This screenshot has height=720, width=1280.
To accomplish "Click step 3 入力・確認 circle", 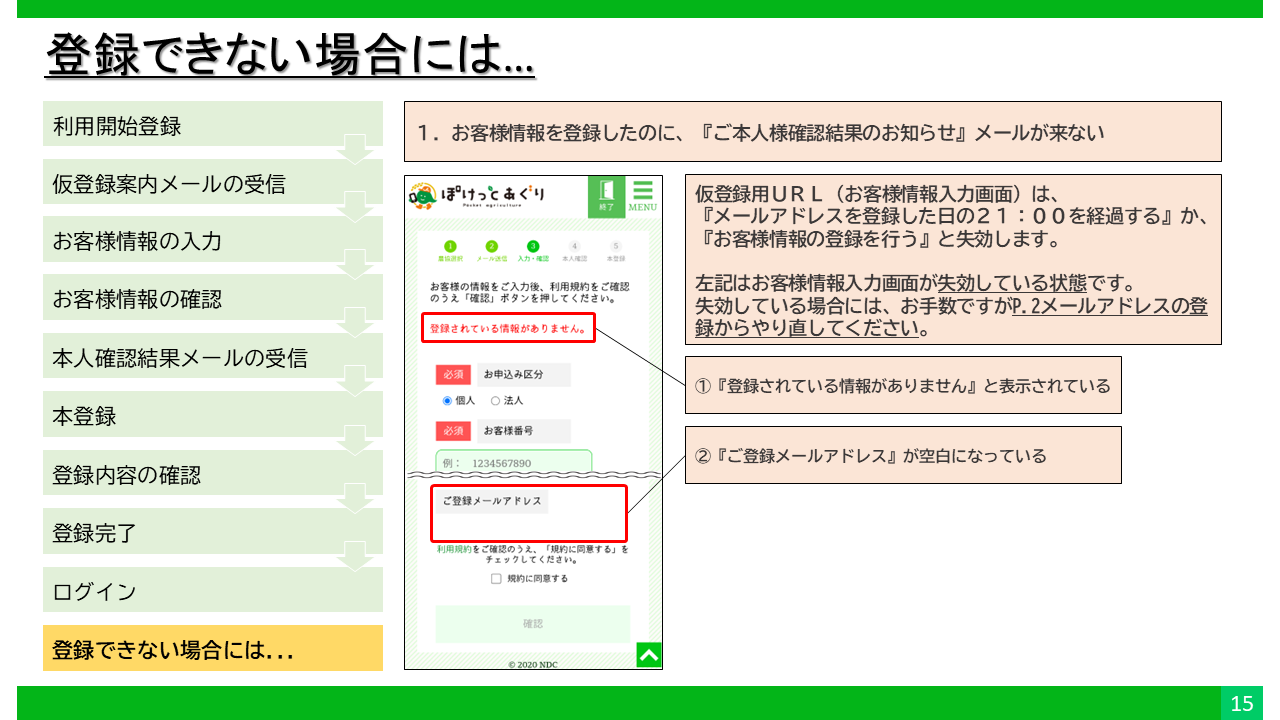I will point(533,246).
